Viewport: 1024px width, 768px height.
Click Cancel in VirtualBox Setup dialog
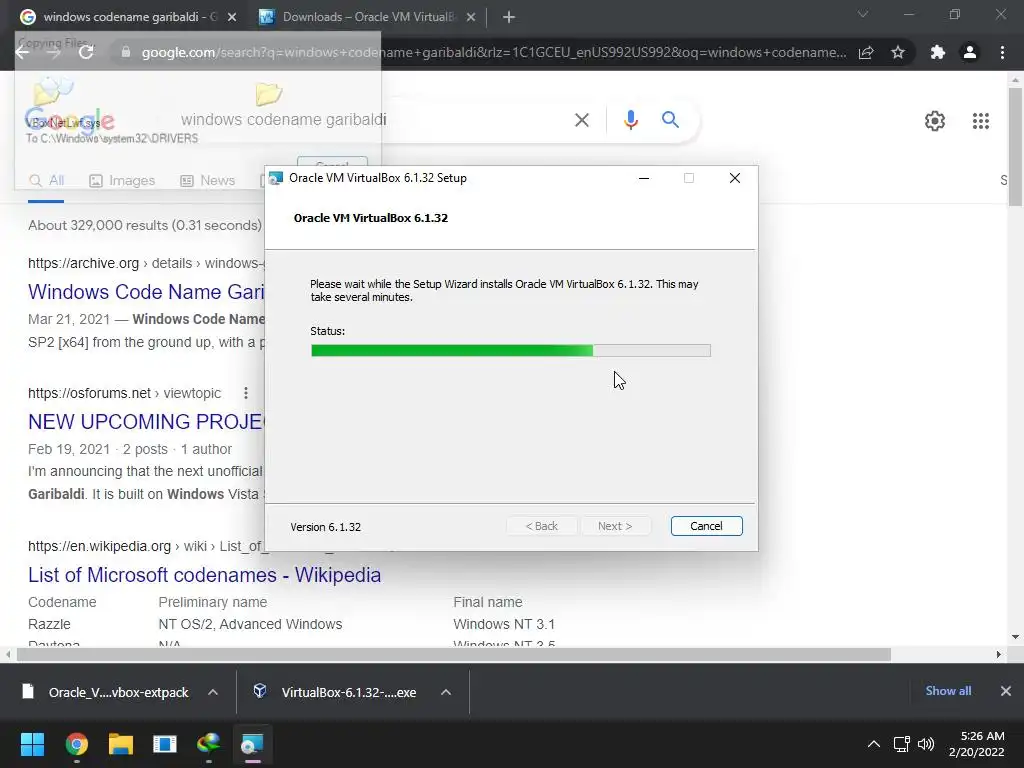(x=706, y=526)
